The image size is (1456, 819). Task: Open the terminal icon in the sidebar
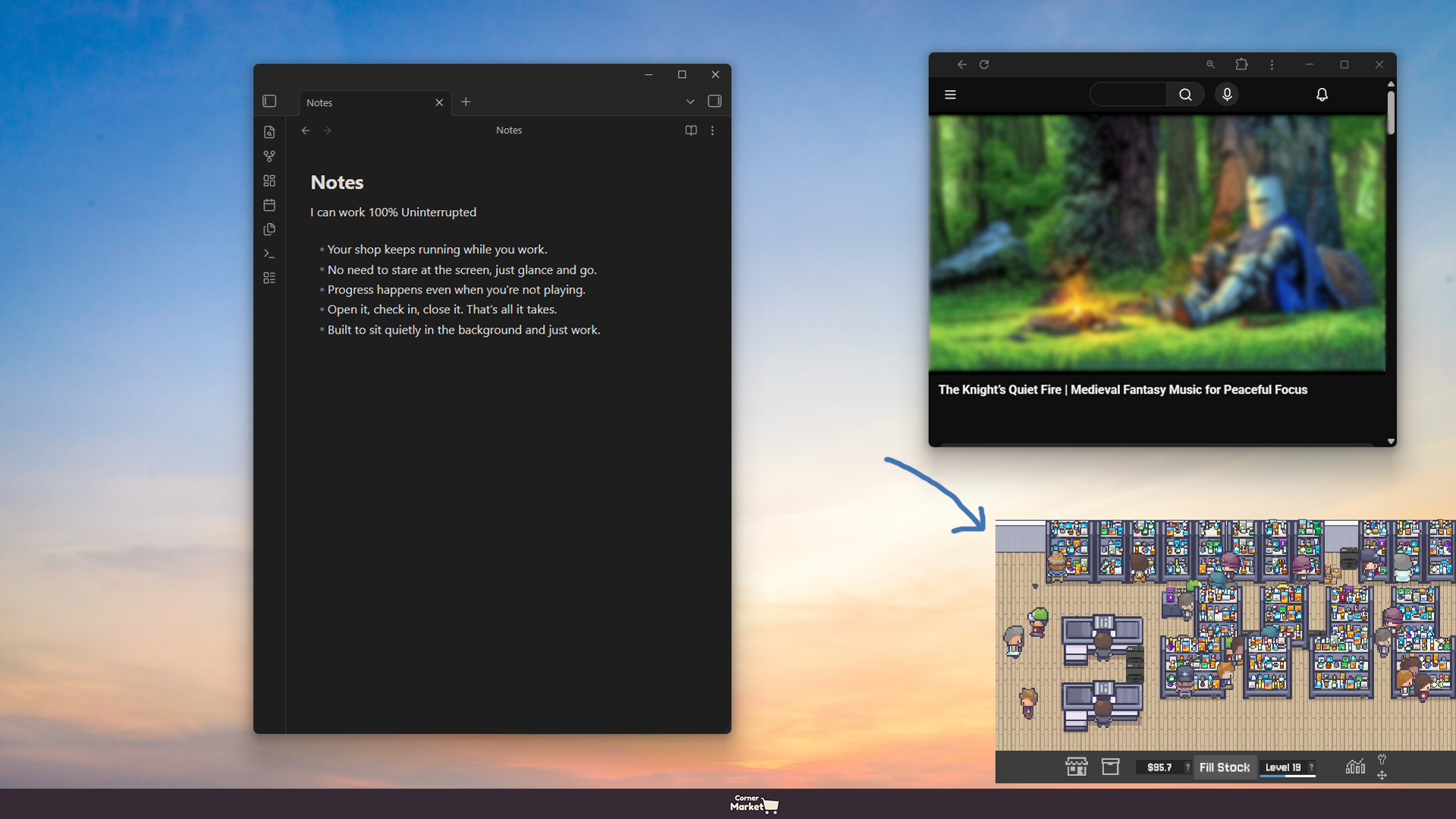point(269,253)
